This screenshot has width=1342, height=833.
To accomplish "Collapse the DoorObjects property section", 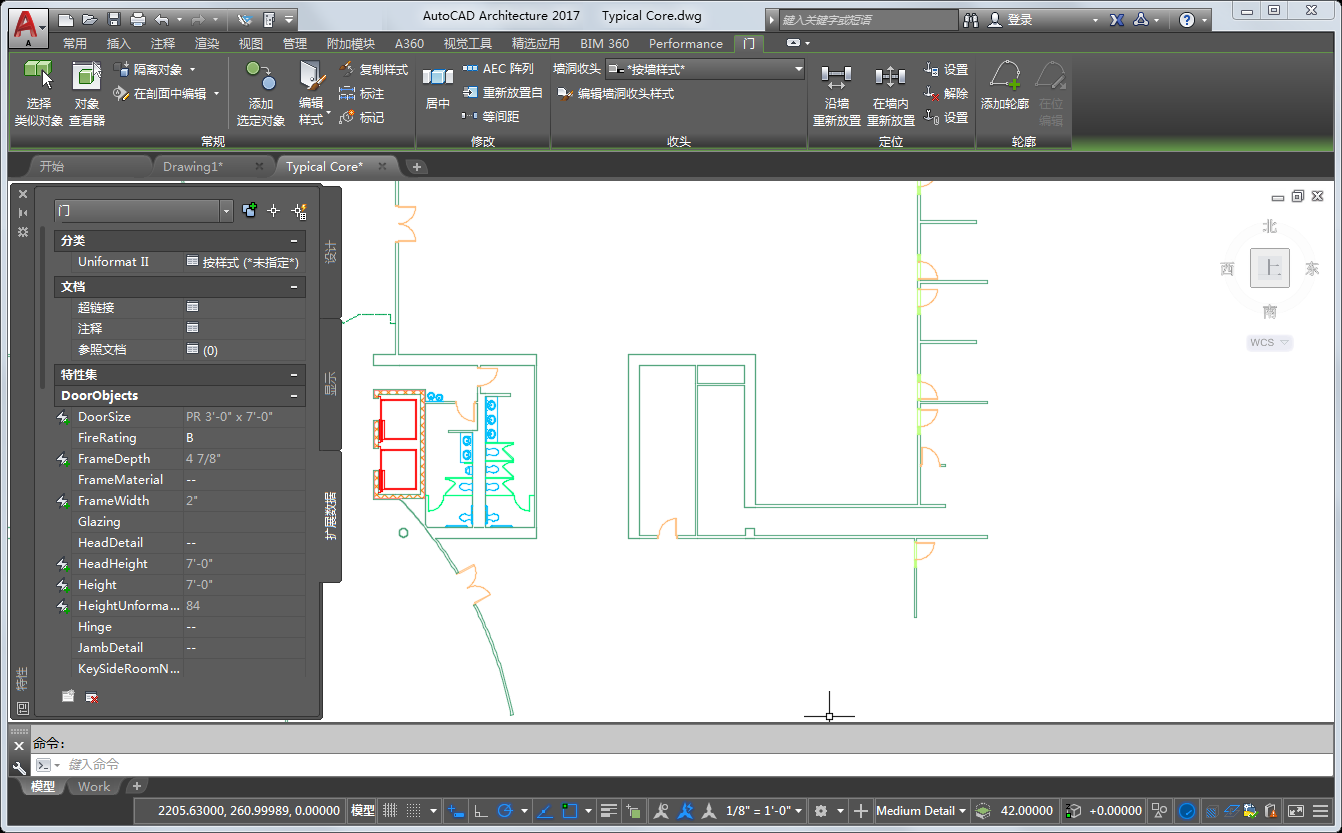I will coord(294,396).
